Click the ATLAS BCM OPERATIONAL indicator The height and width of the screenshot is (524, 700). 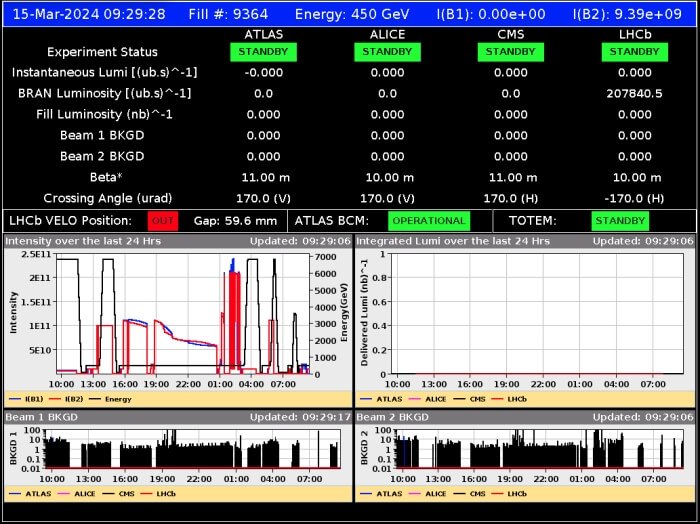tap(428, 220)
